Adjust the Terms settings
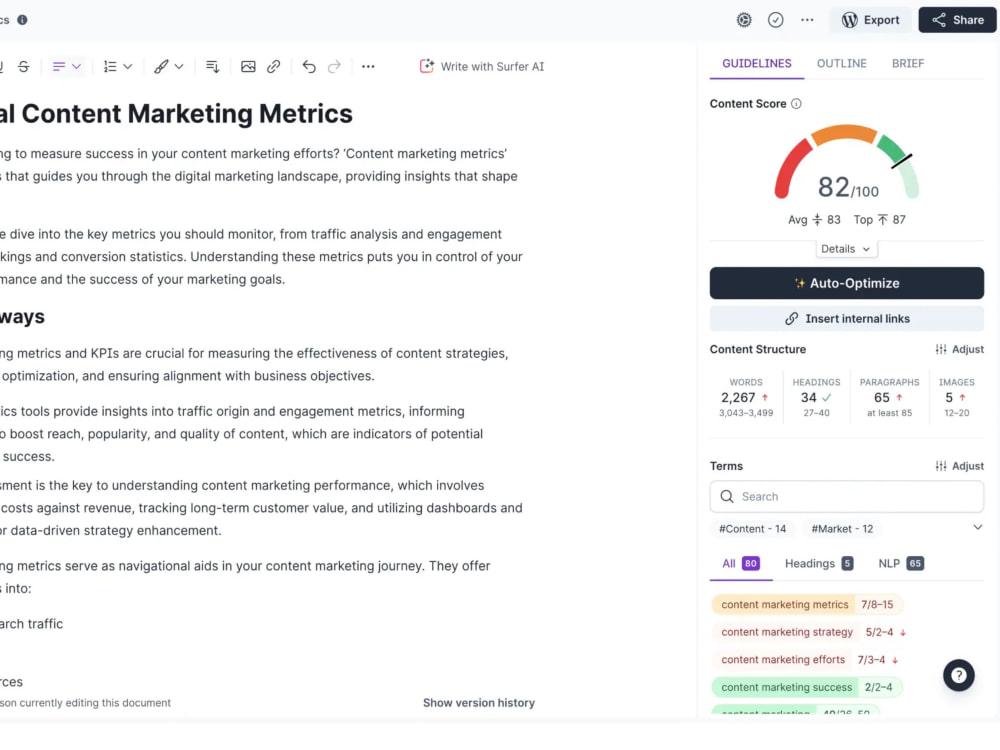Viewport: 1000px width, 750px height. (x=959, y=466)
